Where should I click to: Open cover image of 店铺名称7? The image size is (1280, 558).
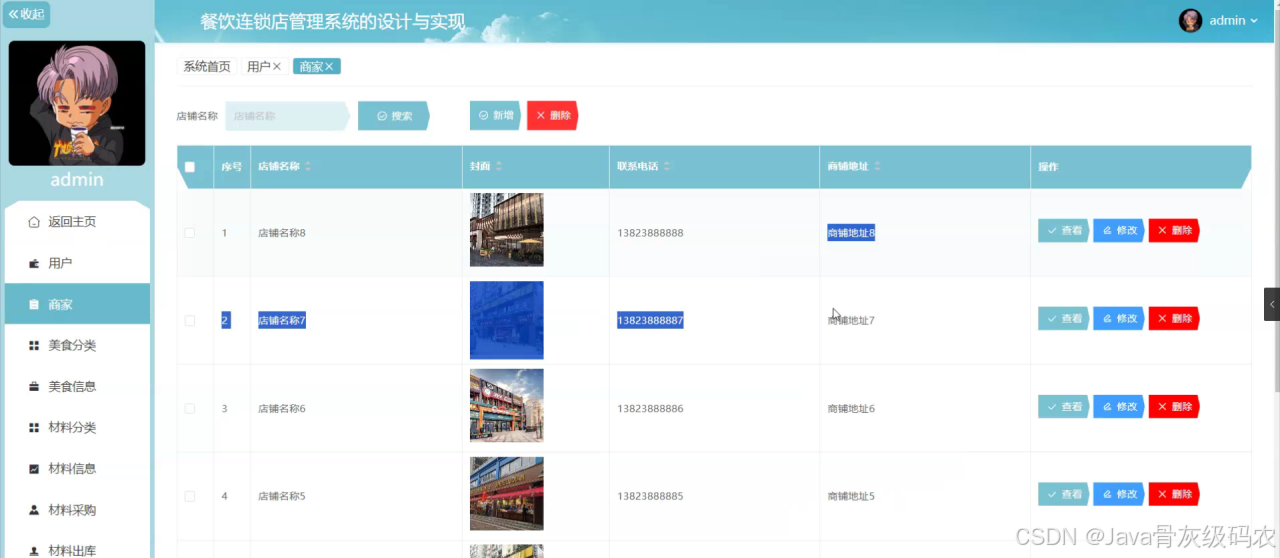coord(507,320)
